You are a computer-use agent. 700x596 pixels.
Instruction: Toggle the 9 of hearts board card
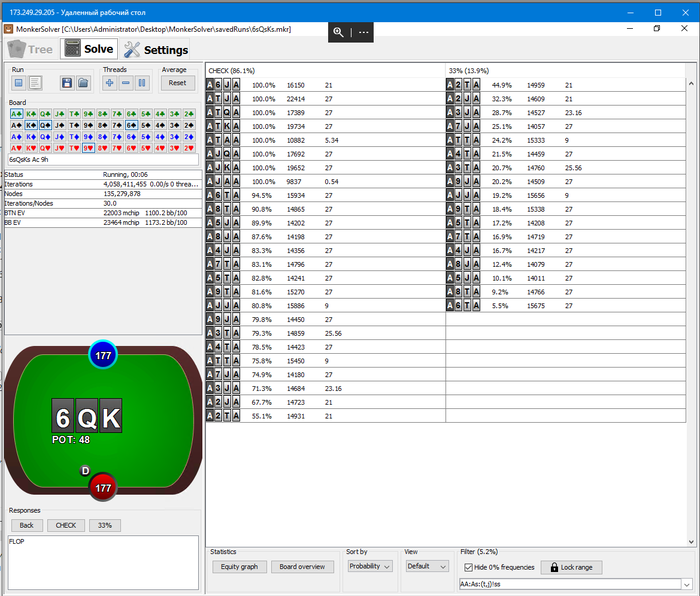[88, 148]
